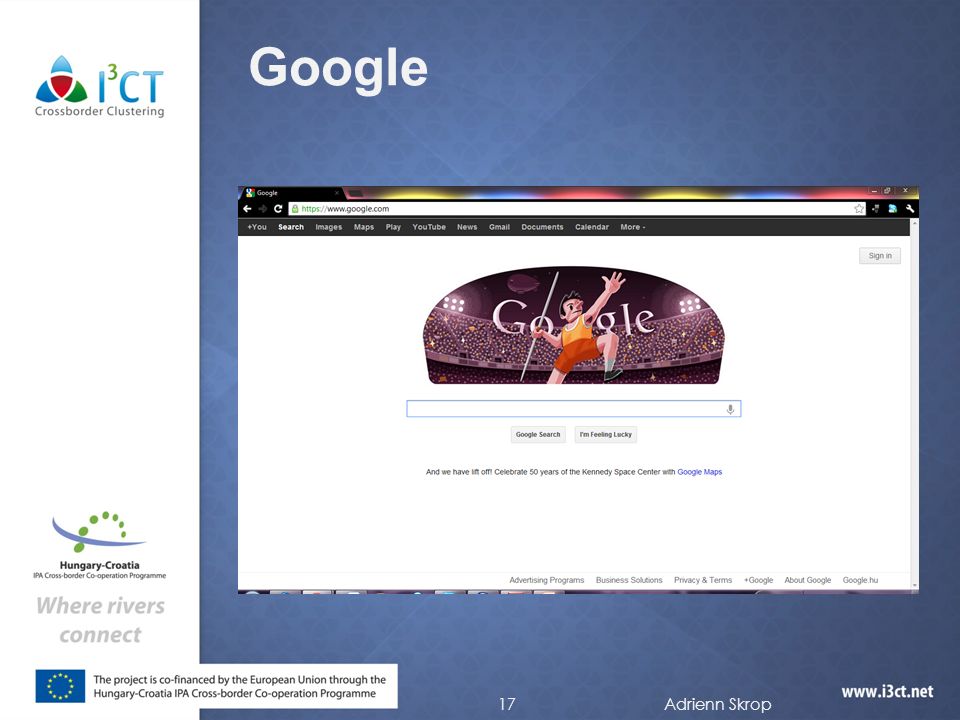Open Chrome wrench settings menu
Viewport: 960px width, 720px height.
(910, 209)
